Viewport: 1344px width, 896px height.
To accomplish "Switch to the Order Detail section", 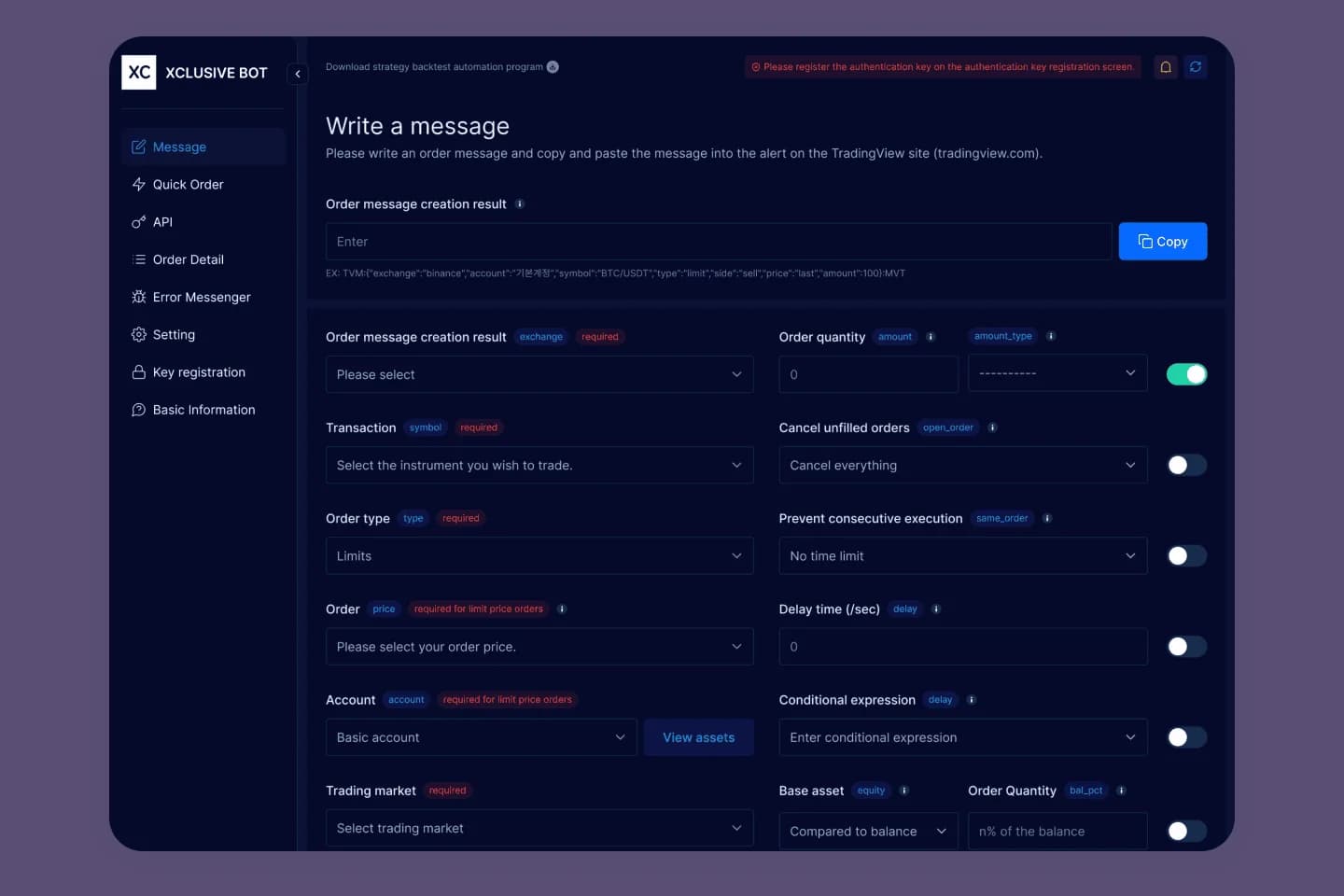I will pos(189,259).
